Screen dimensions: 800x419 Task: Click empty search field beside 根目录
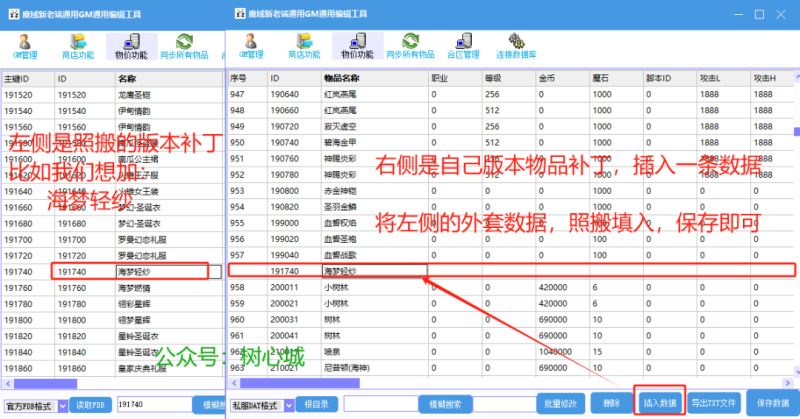click(x=381, y=404)
